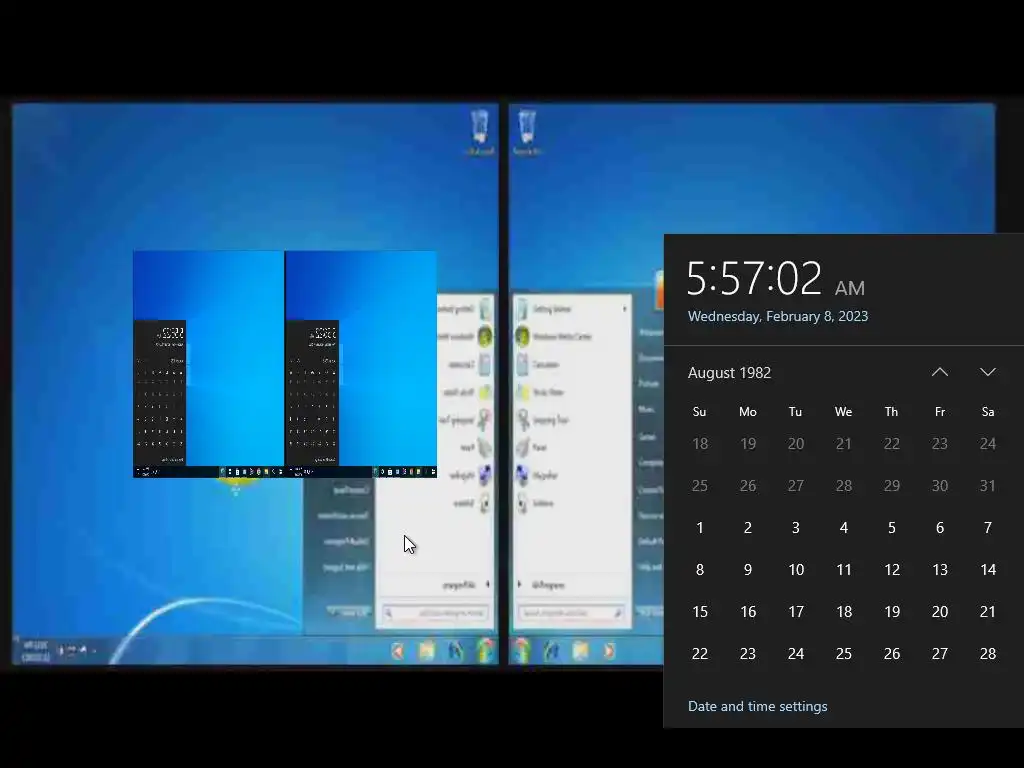The width and height of the screenshot is (1024, 768).
Task: Go to previous month with up chevron
Action: click(x=940, y=372)
